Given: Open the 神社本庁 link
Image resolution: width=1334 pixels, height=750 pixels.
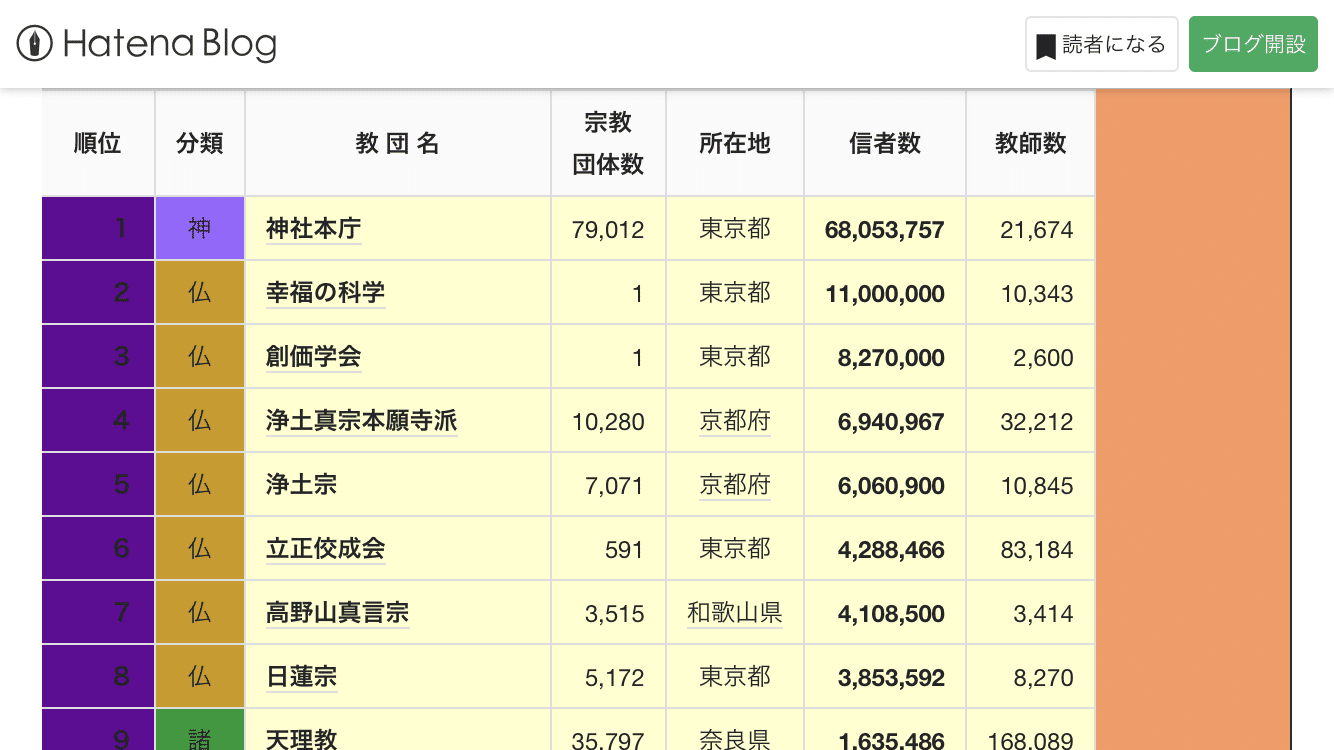Looking at the screenshot, I should [313, 229].
